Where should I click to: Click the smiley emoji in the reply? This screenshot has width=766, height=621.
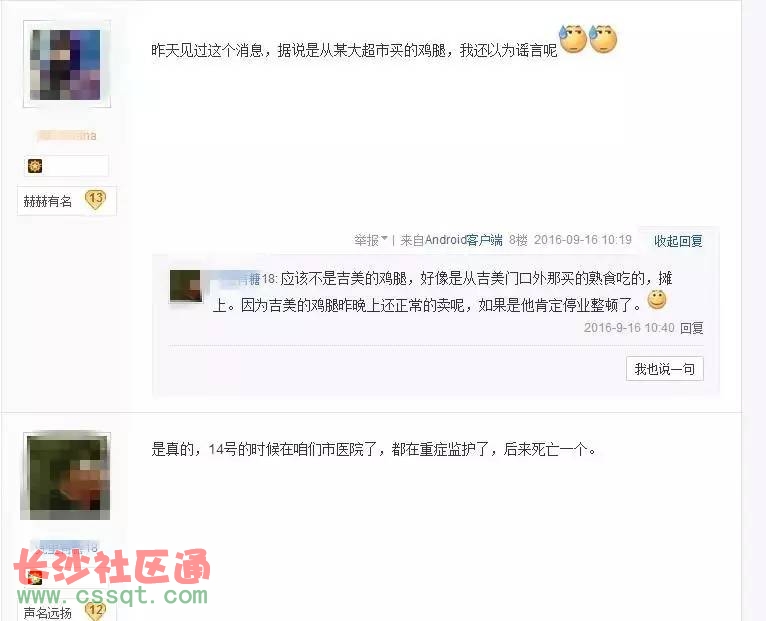pyautogui.click(x=657, y=300)
